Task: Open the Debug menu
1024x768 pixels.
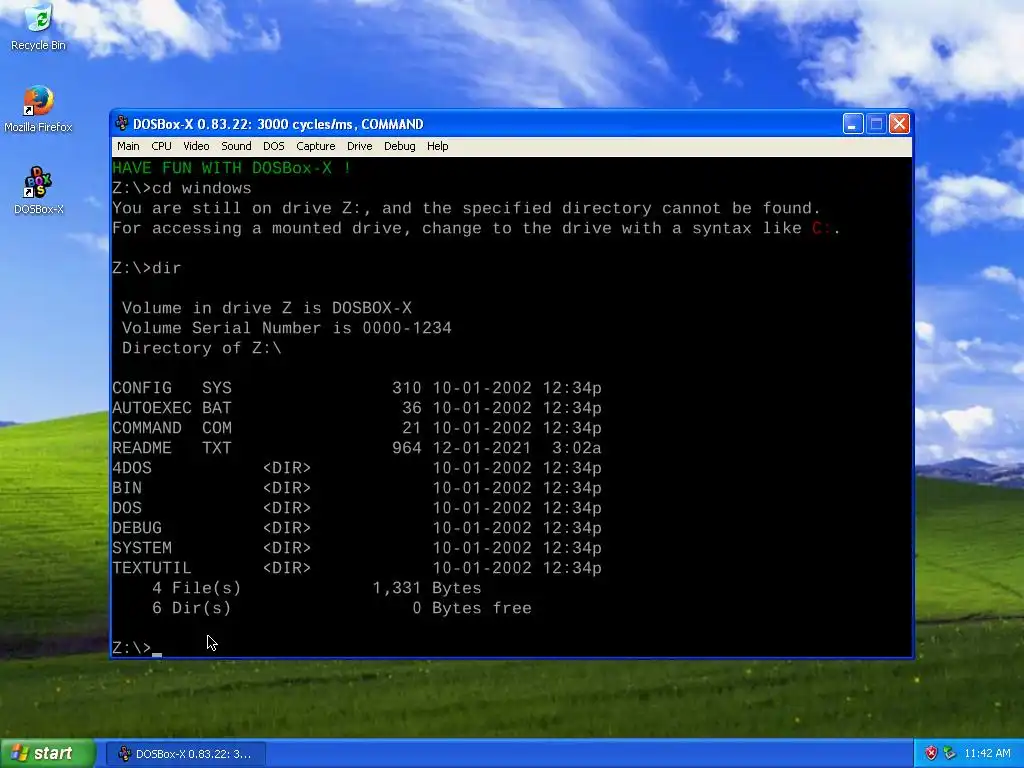Action: tap(400, 146)
